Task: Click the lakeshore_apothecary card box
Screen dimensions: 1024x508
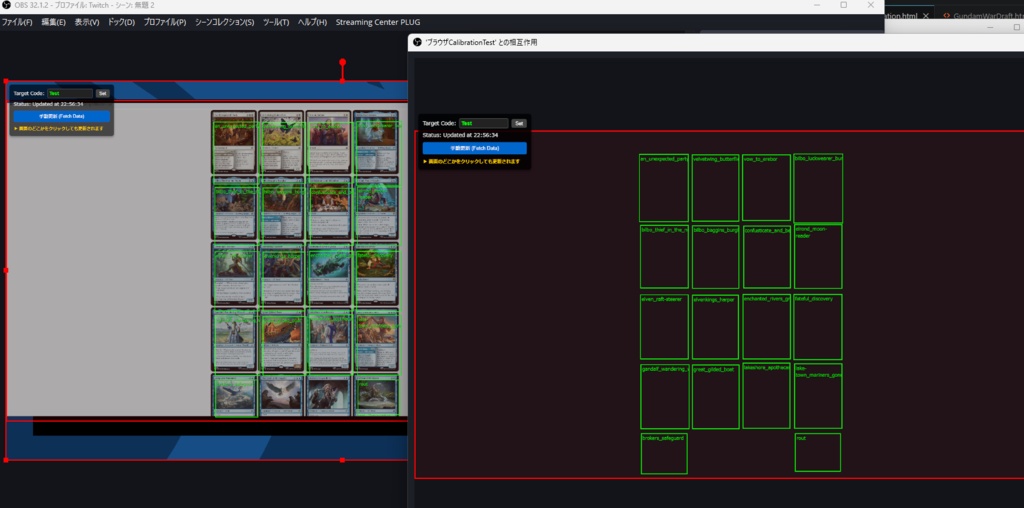Action: click(767, 395)
